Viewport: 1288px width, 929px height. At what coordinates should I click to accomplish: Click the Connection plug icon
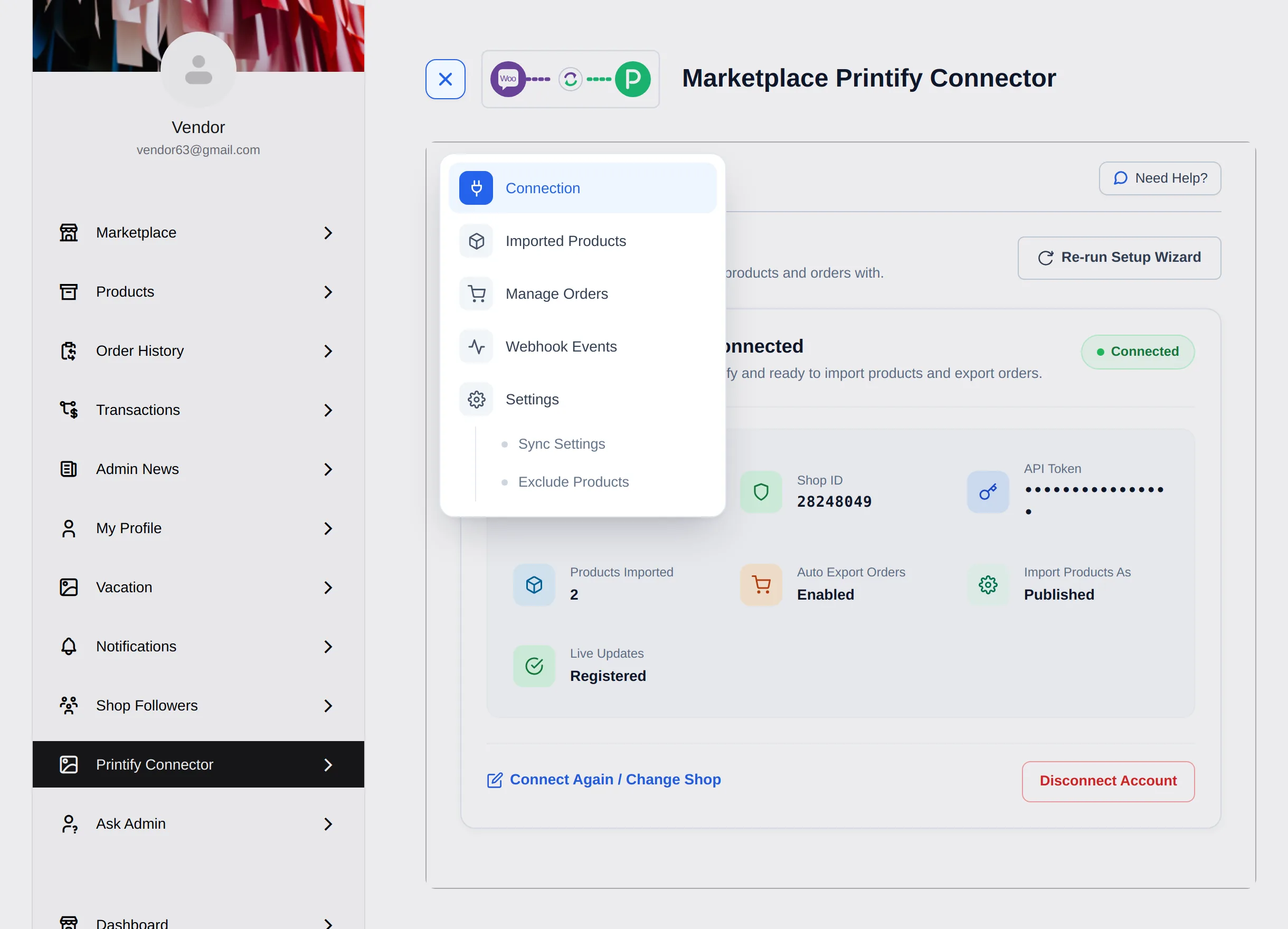click(x=476, y=188)
